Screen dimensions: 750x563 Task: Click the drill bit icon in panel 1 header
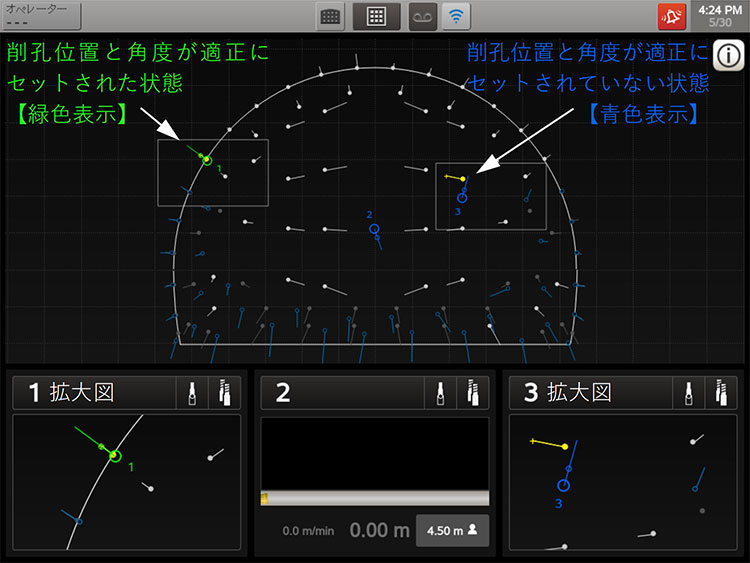225,393
